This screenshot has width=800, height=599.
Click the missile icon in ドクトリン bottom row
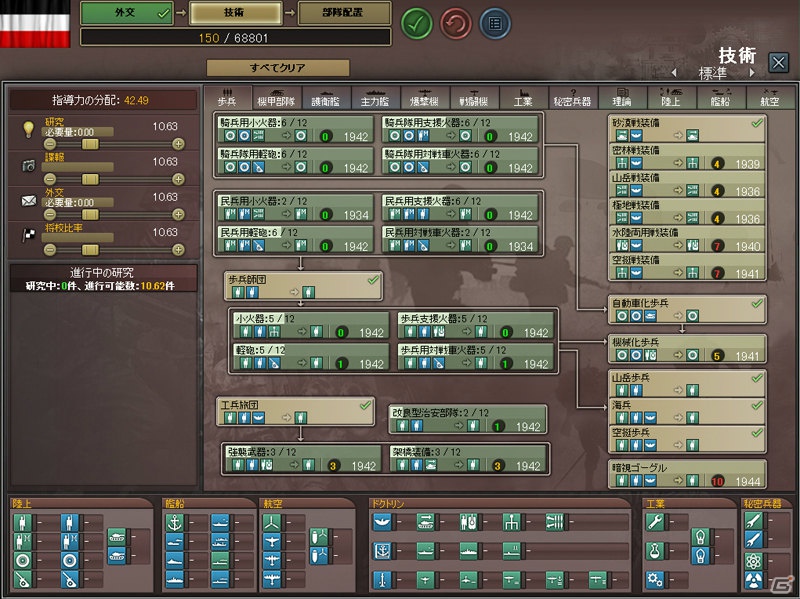pos(382,580)
